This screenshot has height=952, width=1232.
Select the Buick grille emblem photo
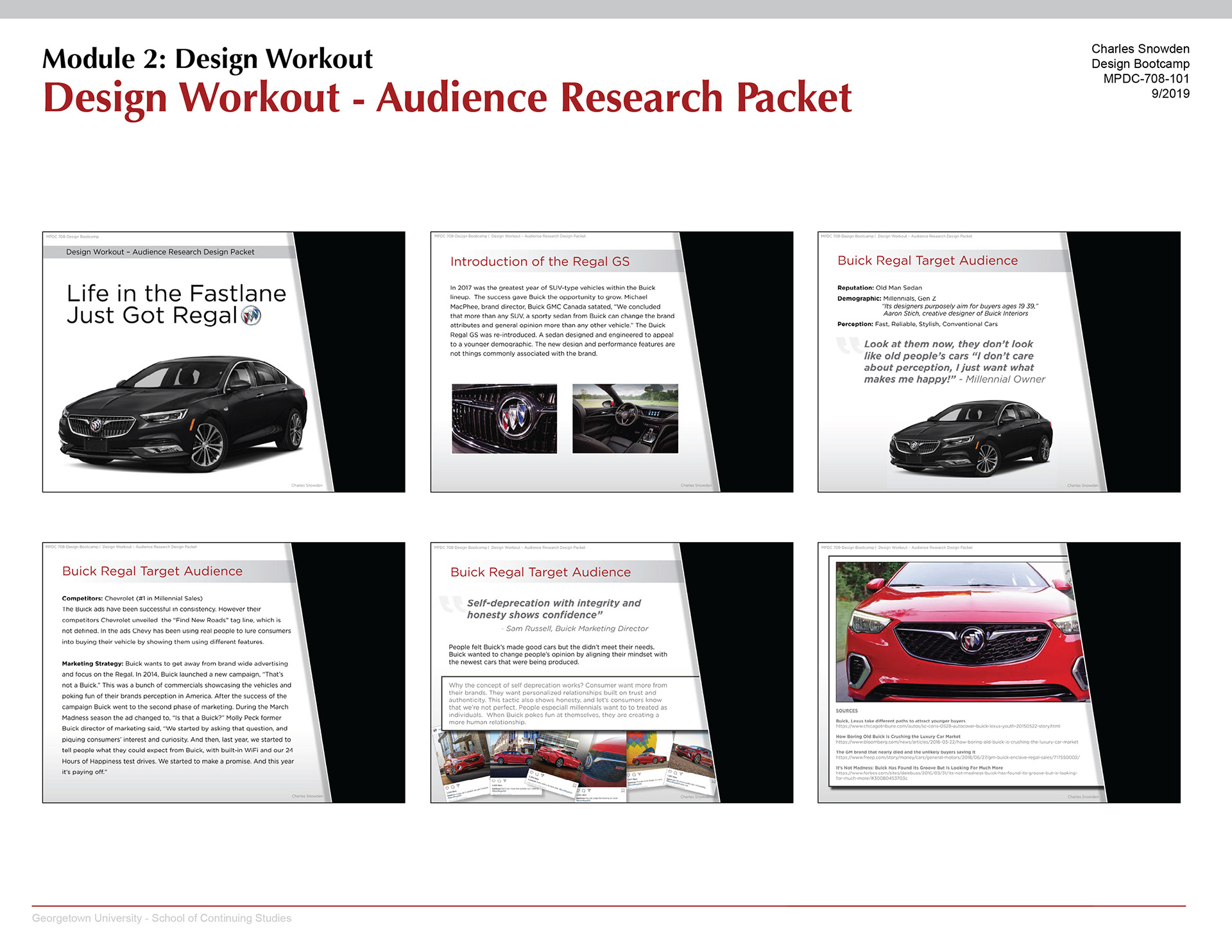pyautogui.click(x=504, y=419)
